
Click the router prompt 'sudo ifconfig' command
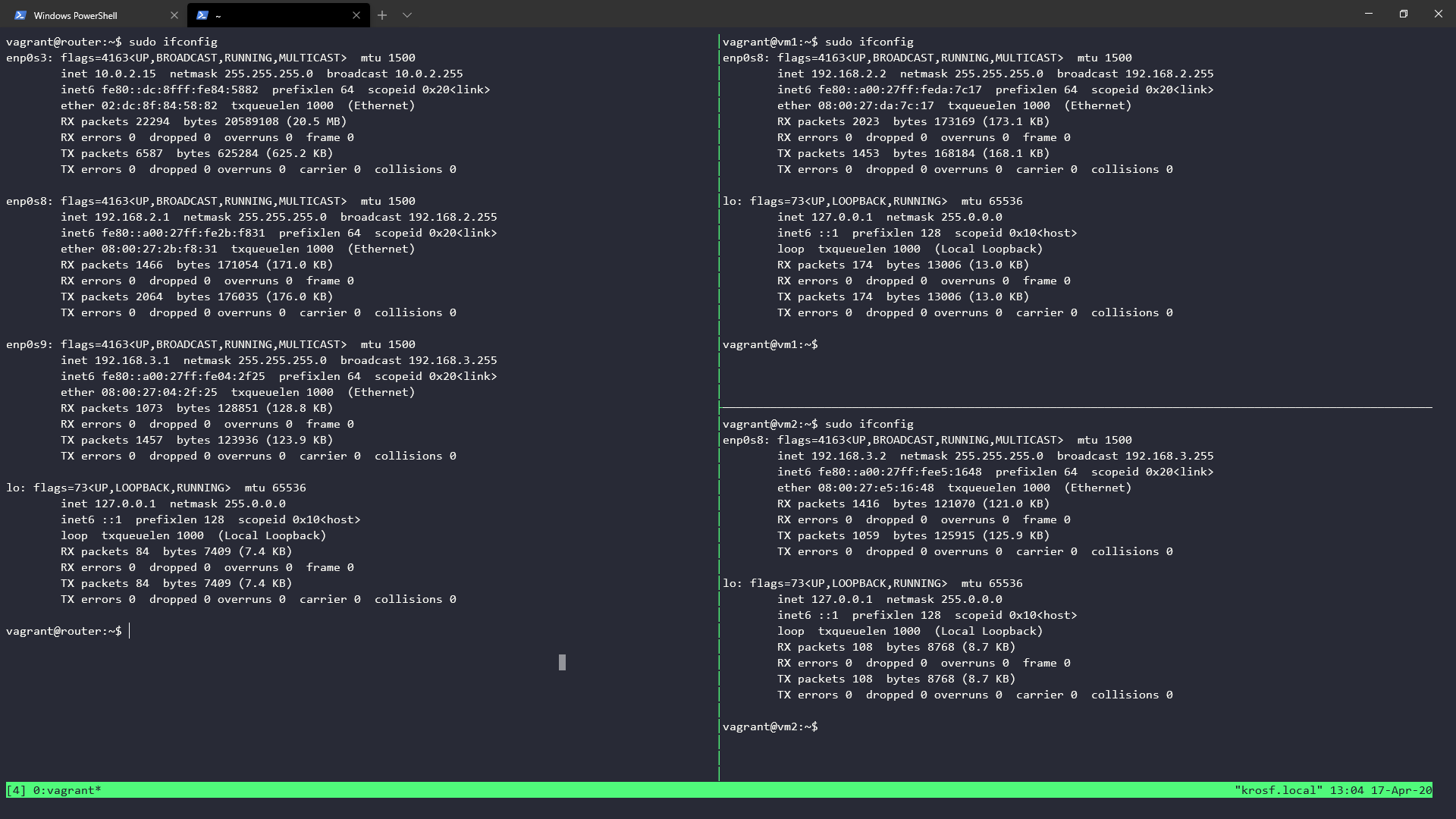tap(173, 42)
